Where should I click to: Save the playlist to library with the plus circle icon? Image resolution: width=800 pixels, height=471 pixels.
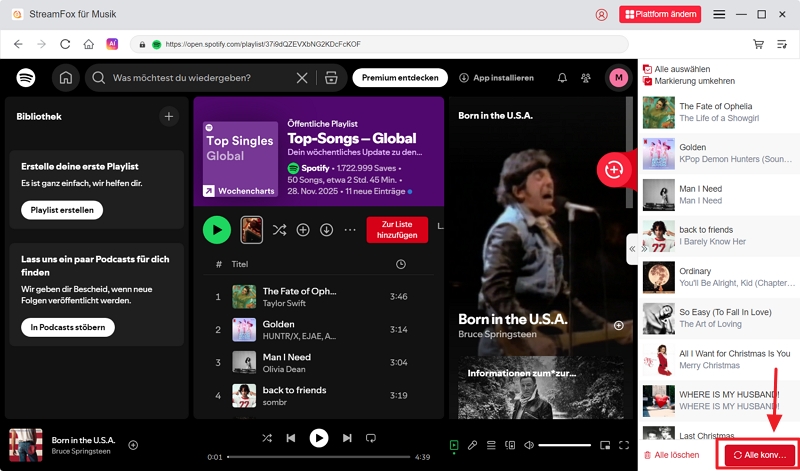(303, 230)
